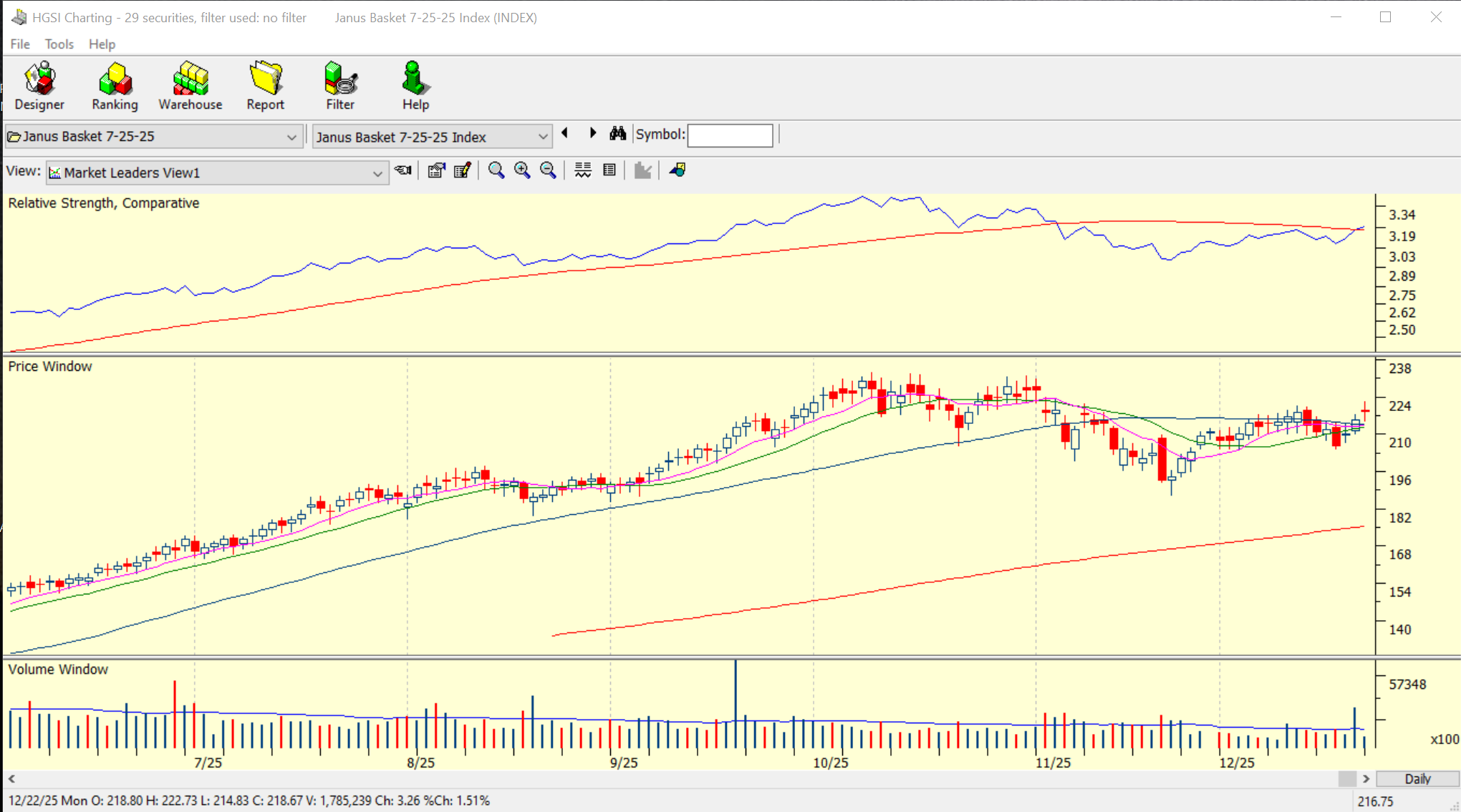The width and height of the screenshot is (1461, 812).
Task: Expand the Janus Basket 7-25-25 Index dropdown
Action: click(x=542, y=137)
